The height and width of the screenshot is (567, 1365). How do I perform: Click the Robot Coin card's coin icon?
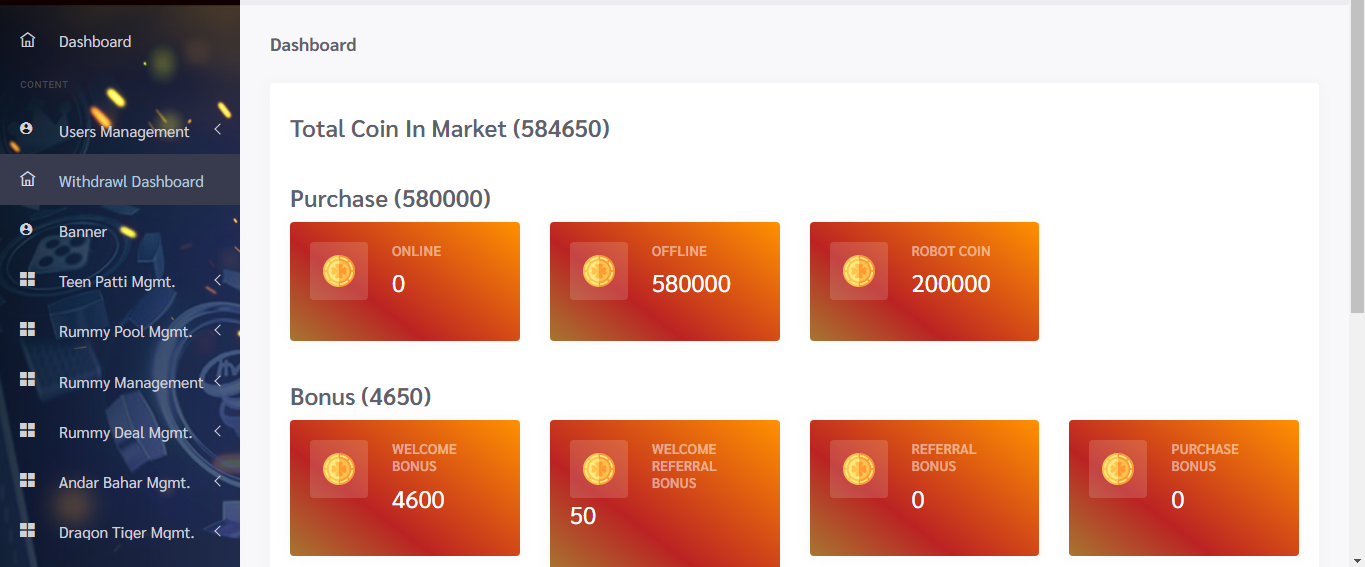pyautogui.click(x=859, y=271)
